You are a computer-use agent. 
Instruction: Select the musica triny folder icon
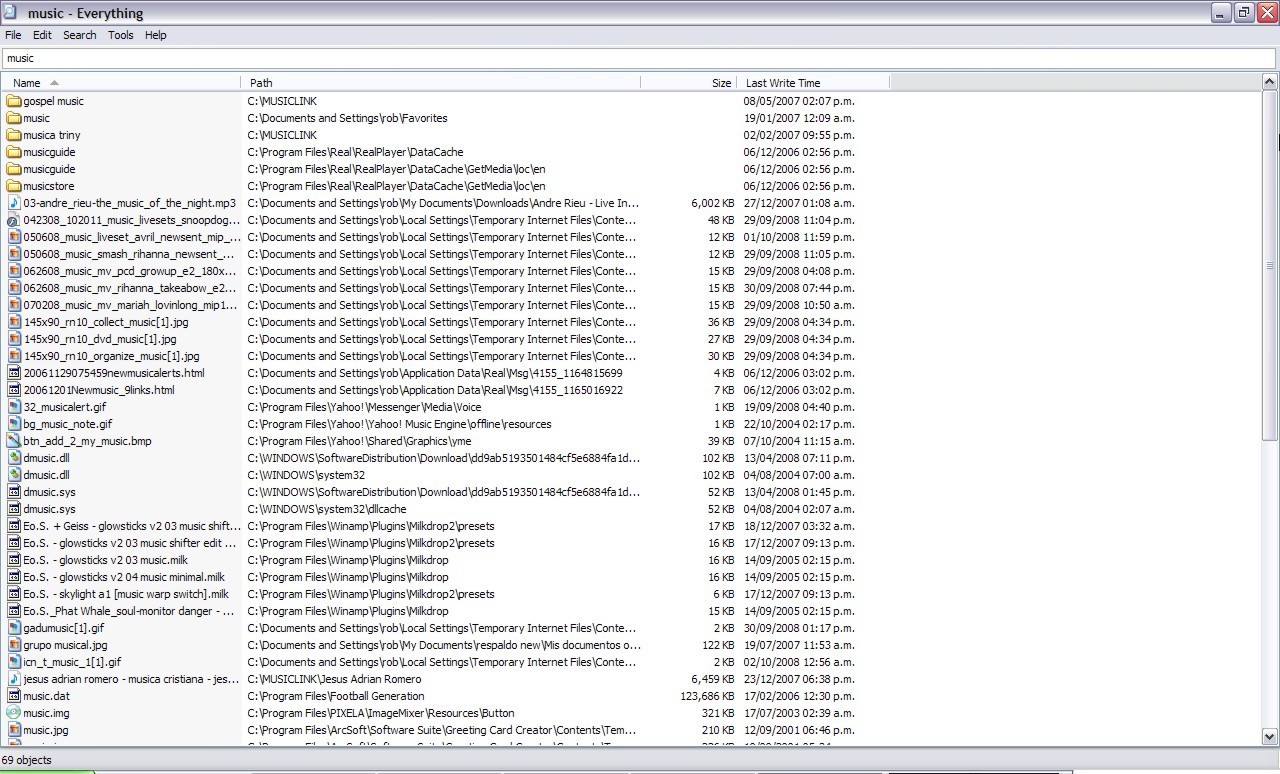click(14, 135)
